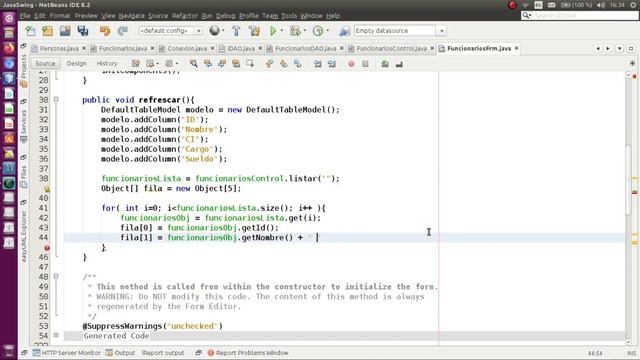Viewport: 640px width, 360px height.
Task: Click the Redo arrow icon
Action: [x=122, y=31]
